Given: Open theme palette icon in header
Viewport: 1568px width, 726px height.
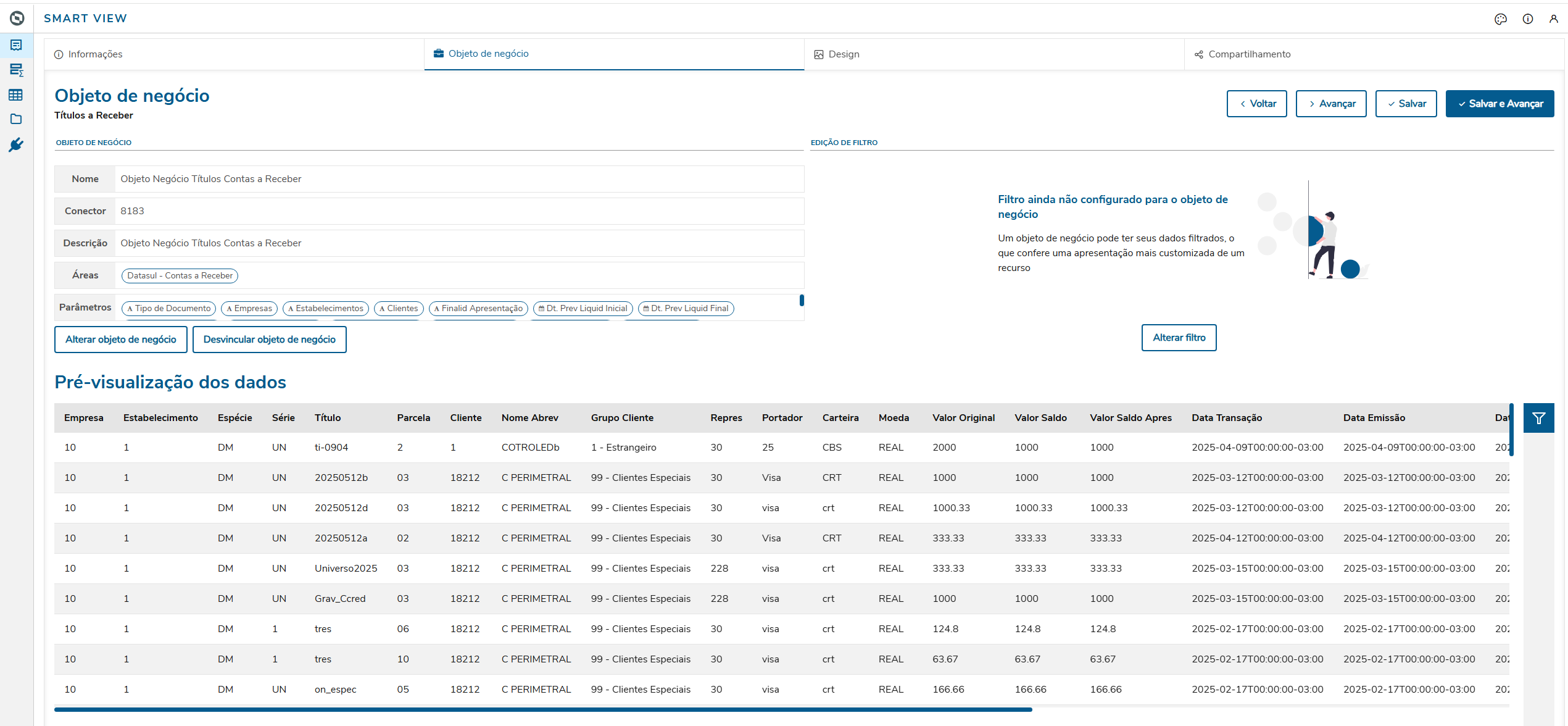Looking at the screenshot, I should (1500, 19).
